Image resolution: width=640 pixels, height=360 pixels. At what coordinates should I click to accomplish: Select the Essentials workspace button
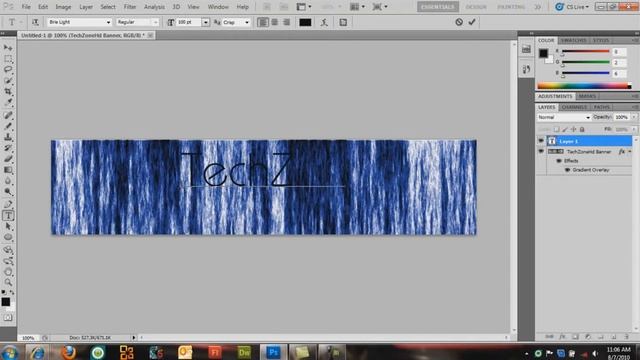click(438, 7)
